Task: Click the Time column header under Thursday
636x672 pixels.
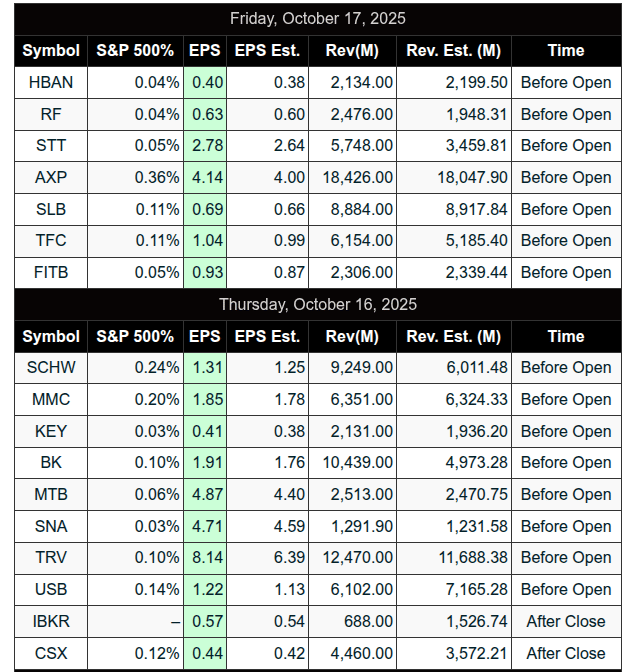Action: [x=566, y=336]
